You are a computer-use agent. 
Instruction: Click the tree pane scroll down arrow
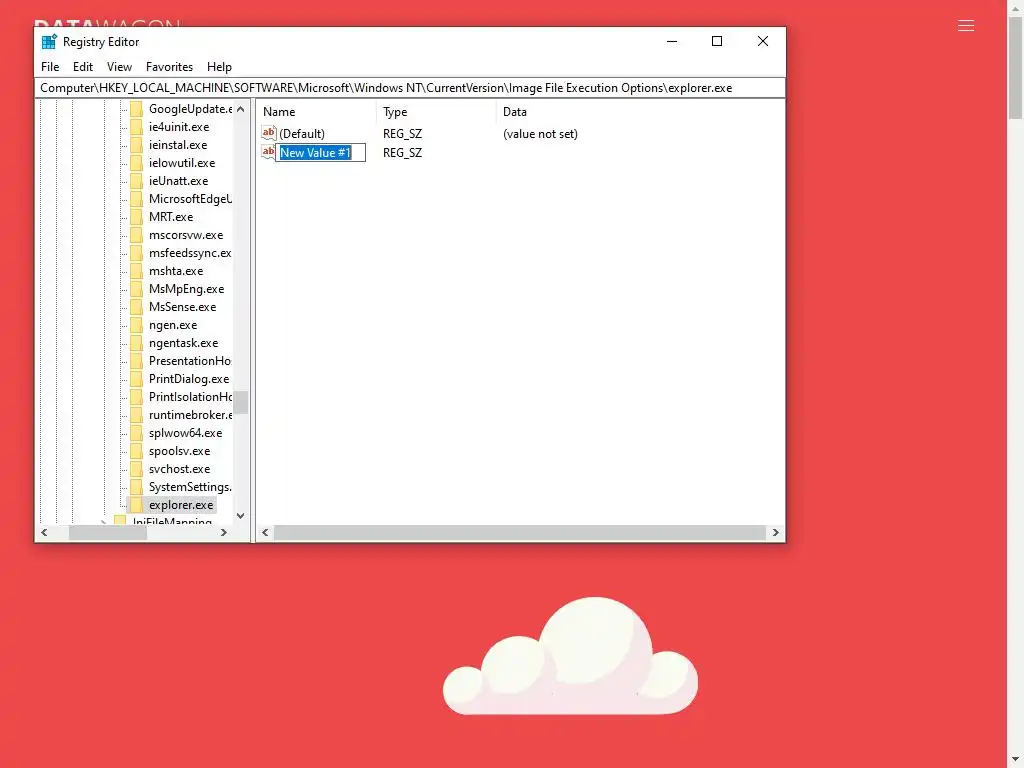[x=240, y=516]
